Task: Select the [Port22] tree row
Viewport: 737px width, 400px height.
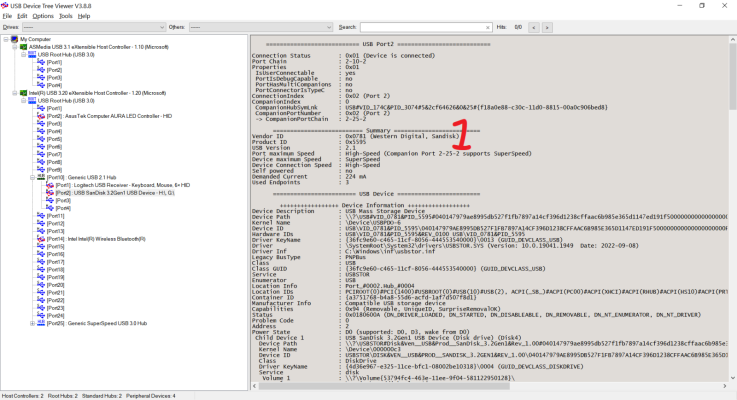Action: click(55, 300)
